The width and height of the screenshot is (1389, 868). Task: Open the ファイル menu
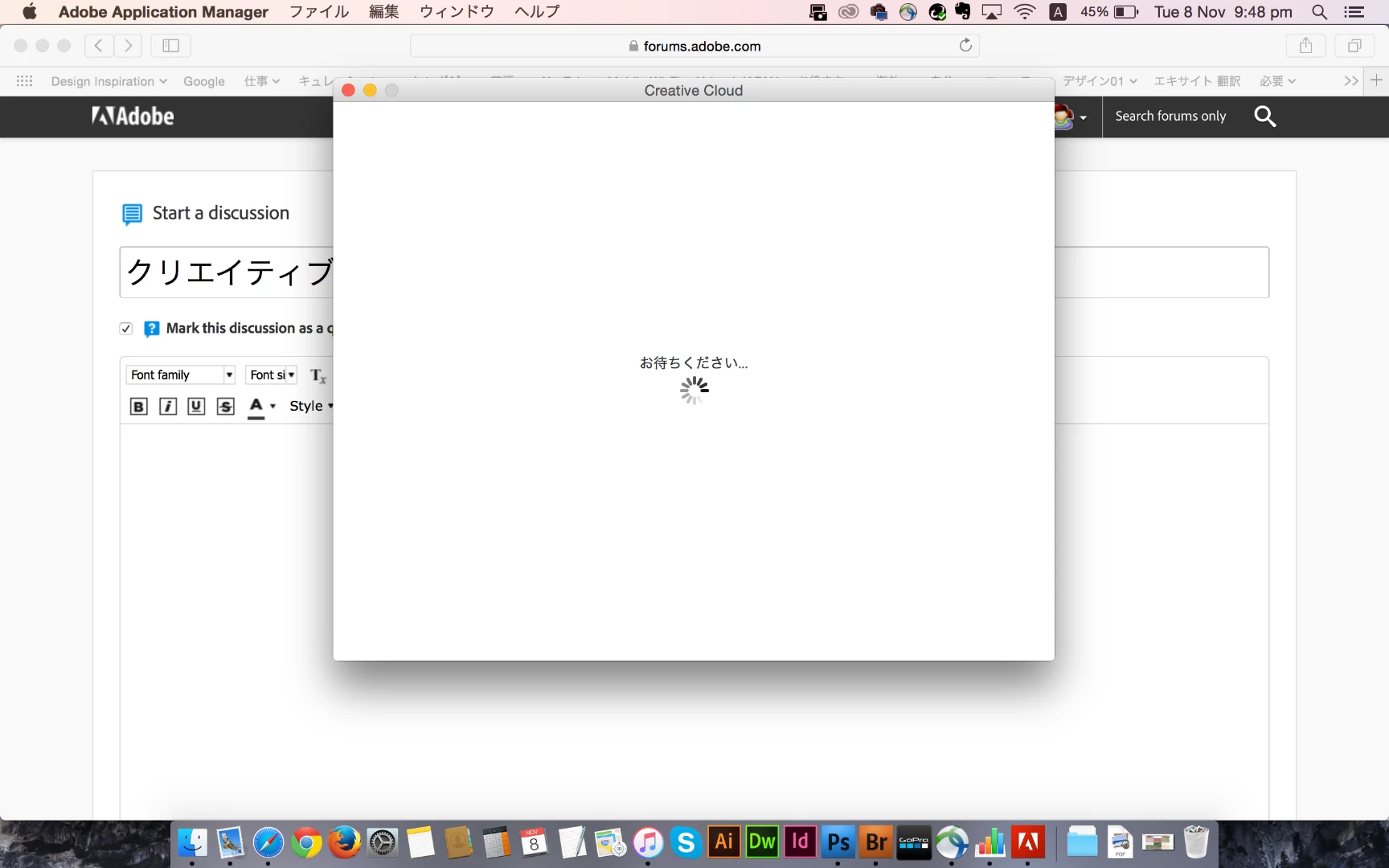click(319, 12)
